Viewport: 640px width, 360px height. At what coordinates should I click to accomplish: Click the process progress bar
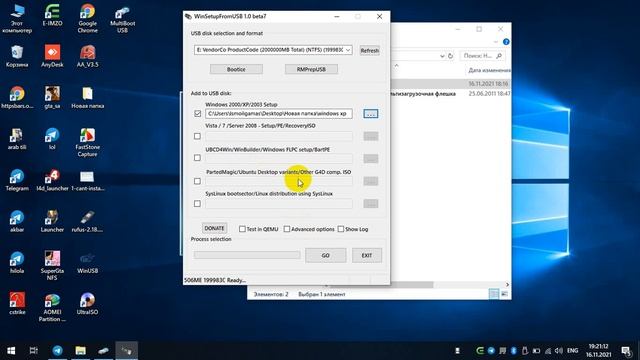coord(247,255)
